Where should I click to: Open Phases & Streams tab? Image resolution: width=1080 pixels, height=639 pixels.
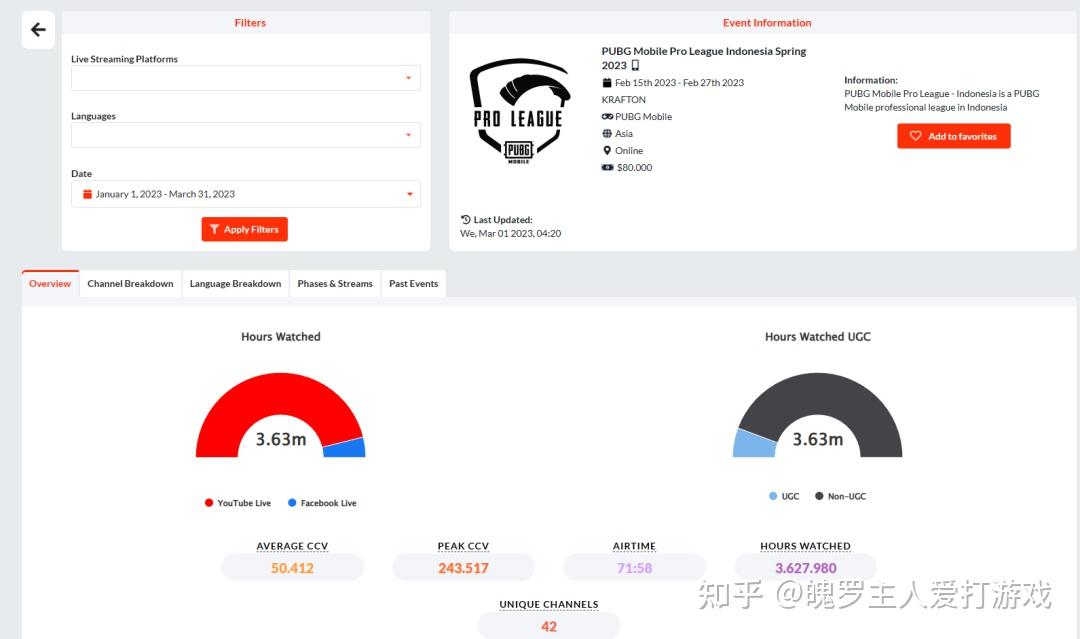pos(335,284)
